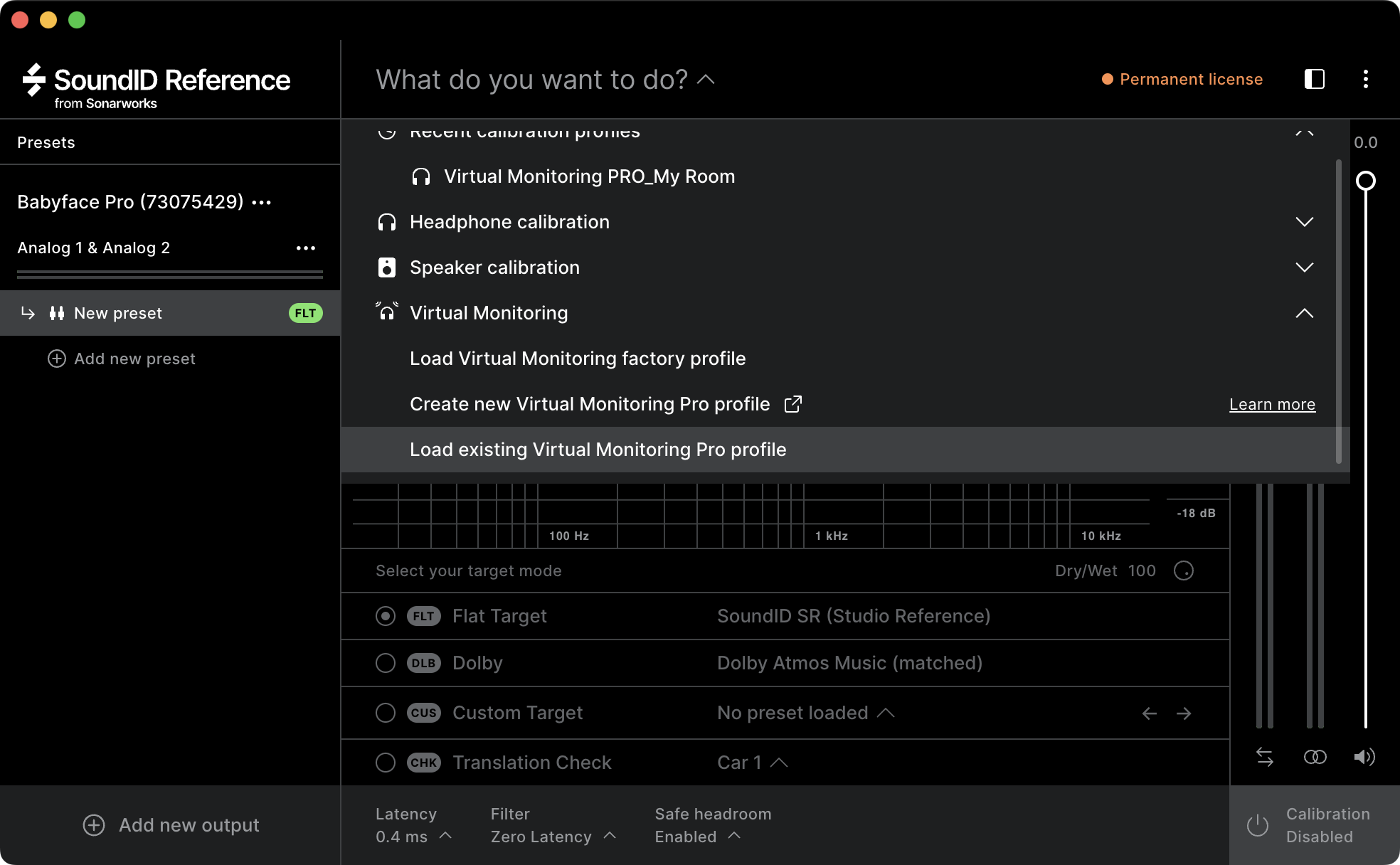The height and width of the screenshot is (865, 1400).
Task: Expand the Speaker calibration section
Action: [x=1304, y=267]
